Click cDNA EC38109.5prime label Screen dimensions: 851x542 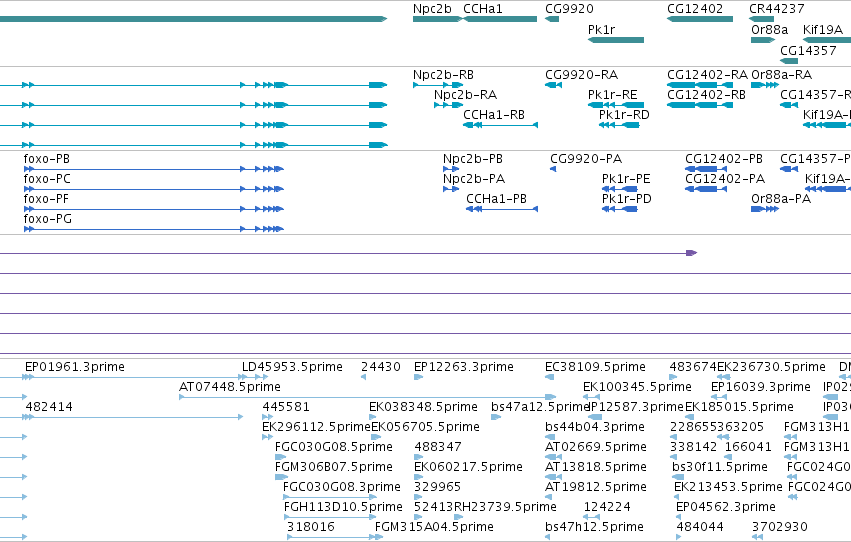pos(595,367)
